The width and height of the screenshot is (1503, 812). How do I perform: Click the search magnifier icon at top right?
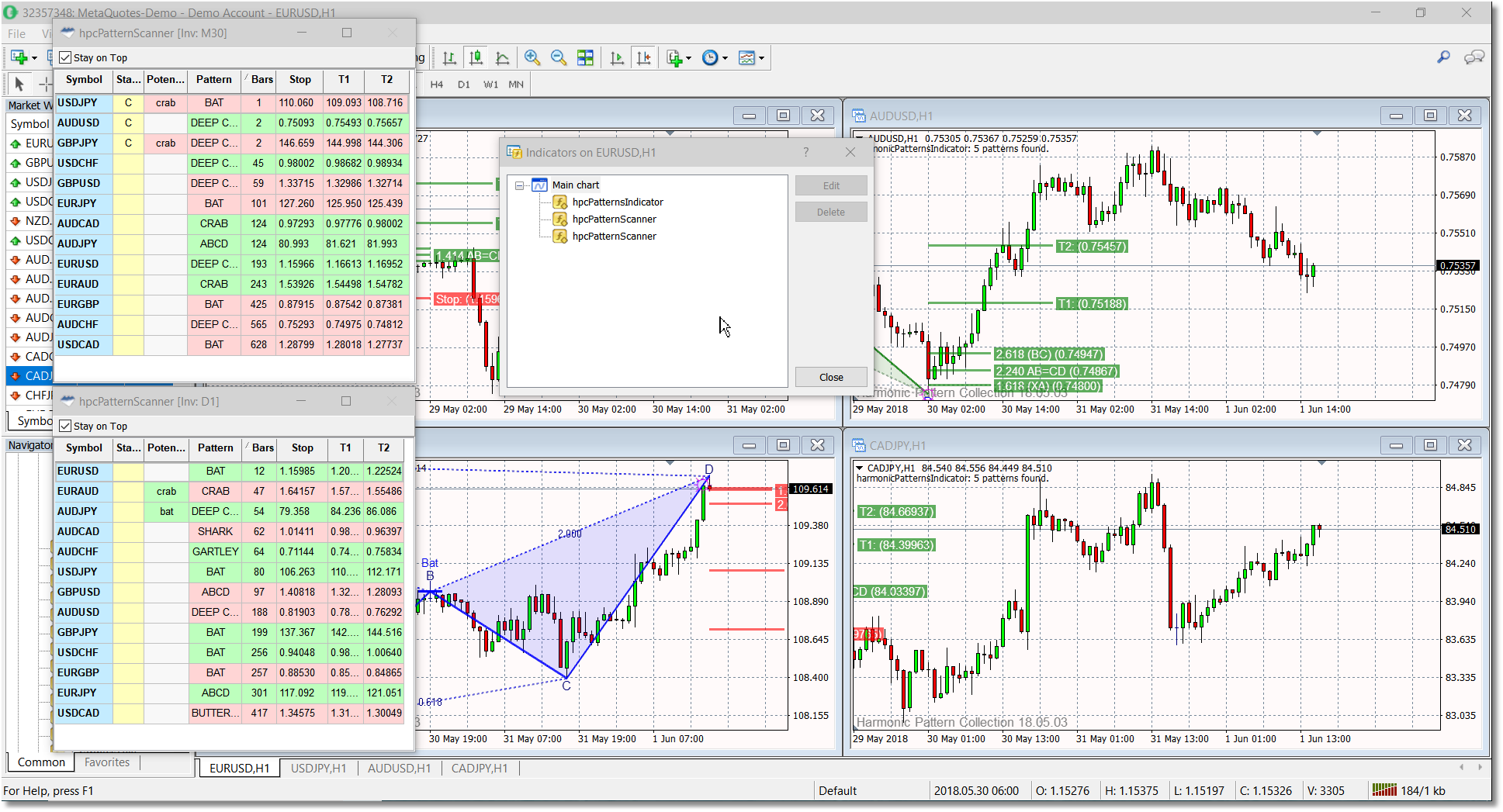[x=1443, y=57]
